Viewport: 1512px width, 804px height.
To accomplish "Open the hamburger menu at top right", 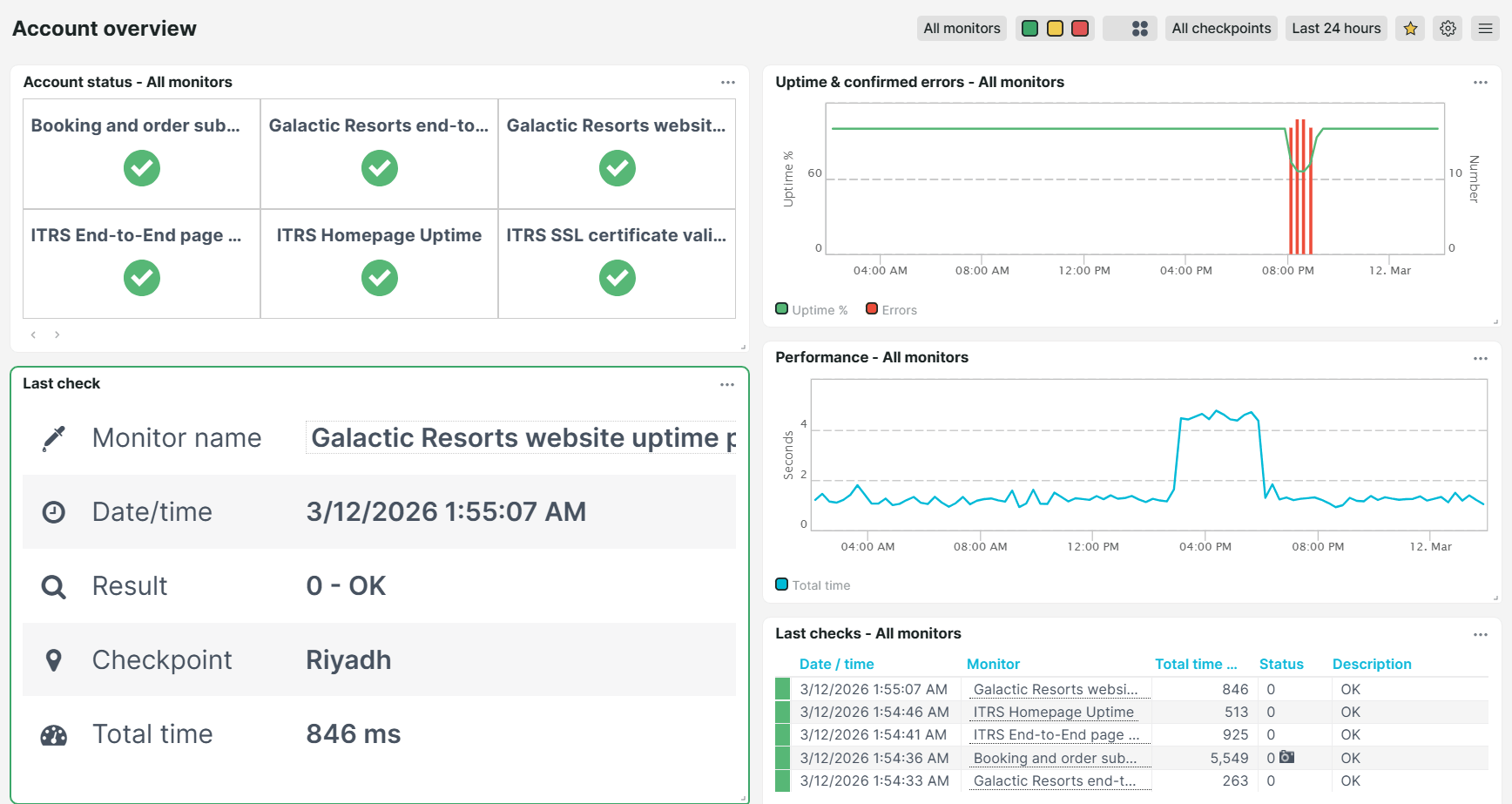I will tap(1485, 28).
